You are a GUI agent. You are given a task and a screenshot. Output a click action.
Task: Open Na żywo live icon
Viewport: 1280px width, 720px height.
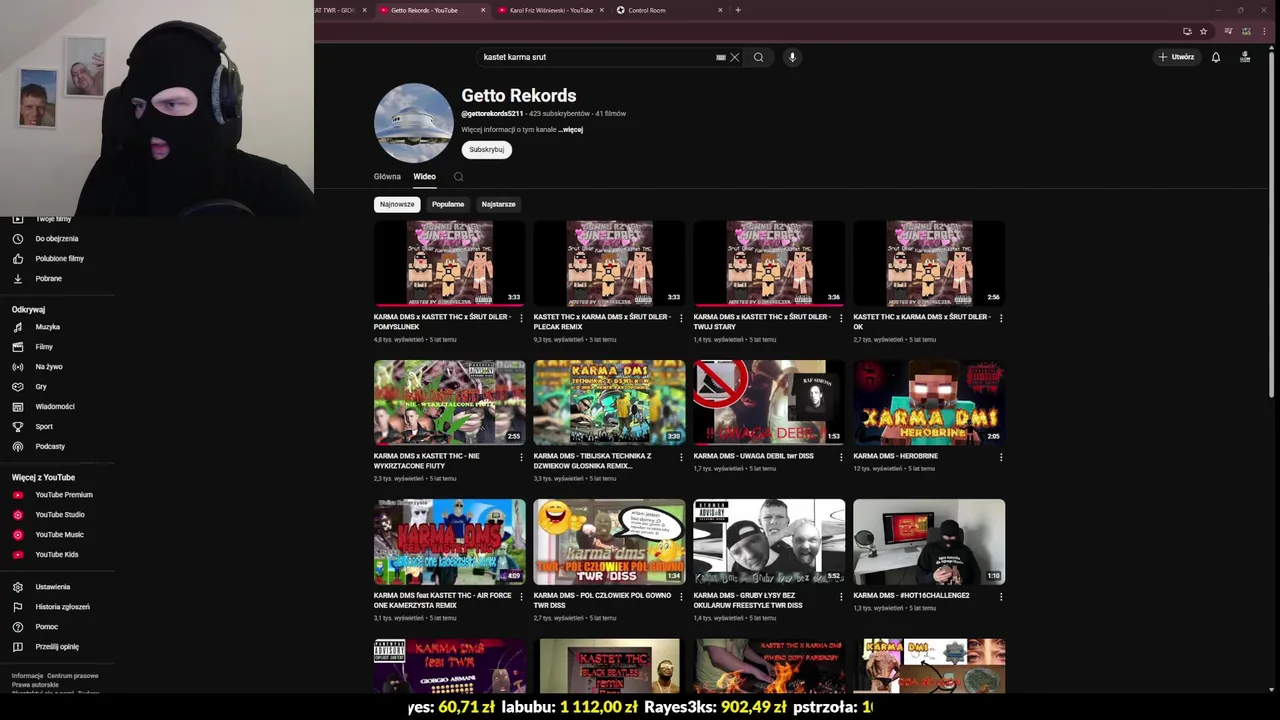point(17,367)
